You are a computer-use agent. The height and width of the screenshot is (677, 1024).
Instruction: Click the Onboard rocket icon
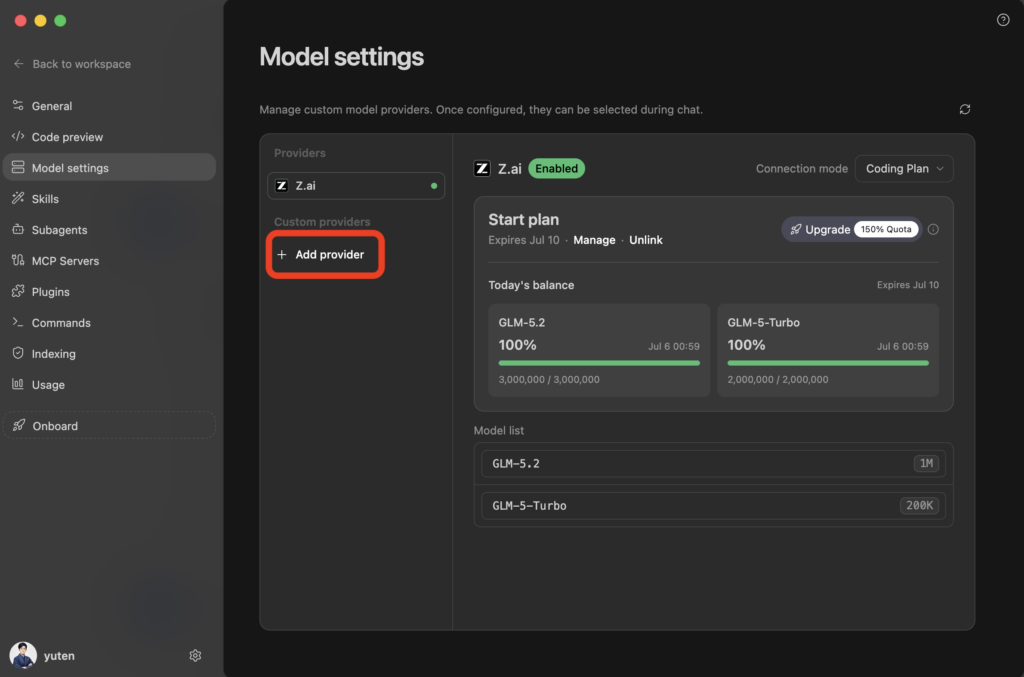pos(19,425)
